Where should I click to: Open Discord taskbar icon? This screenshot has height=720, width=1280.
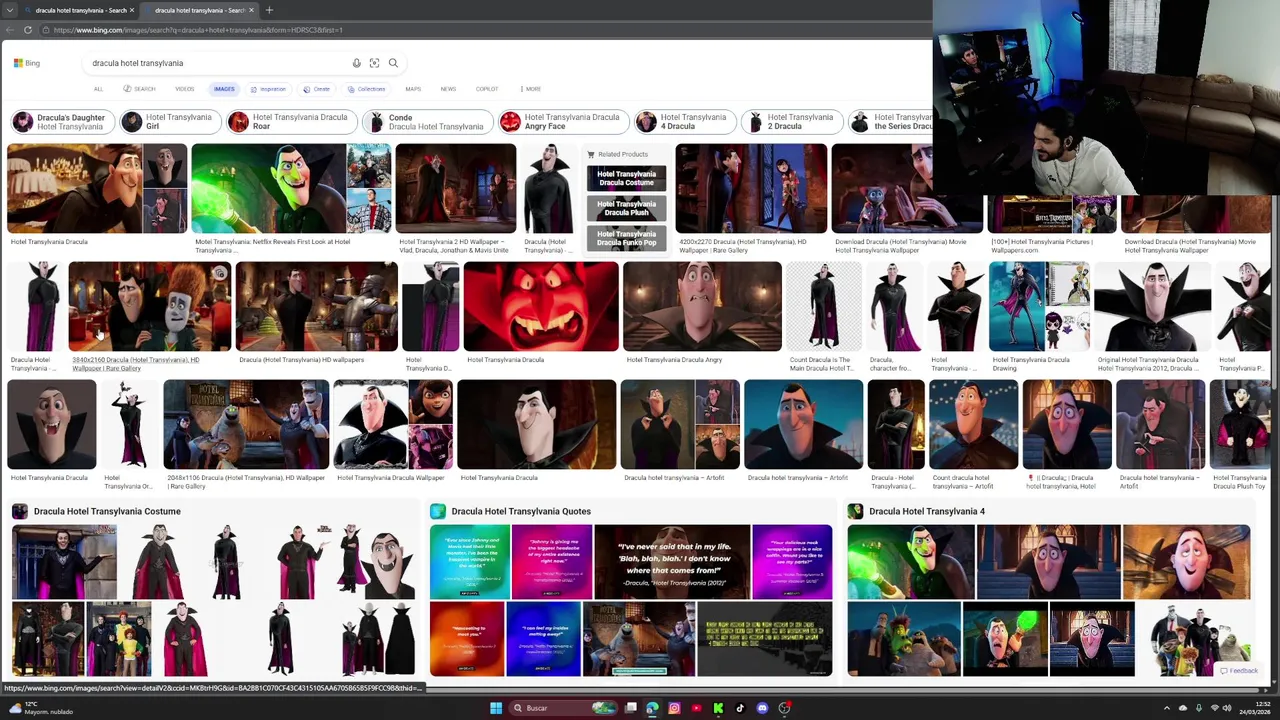[762, 708]
